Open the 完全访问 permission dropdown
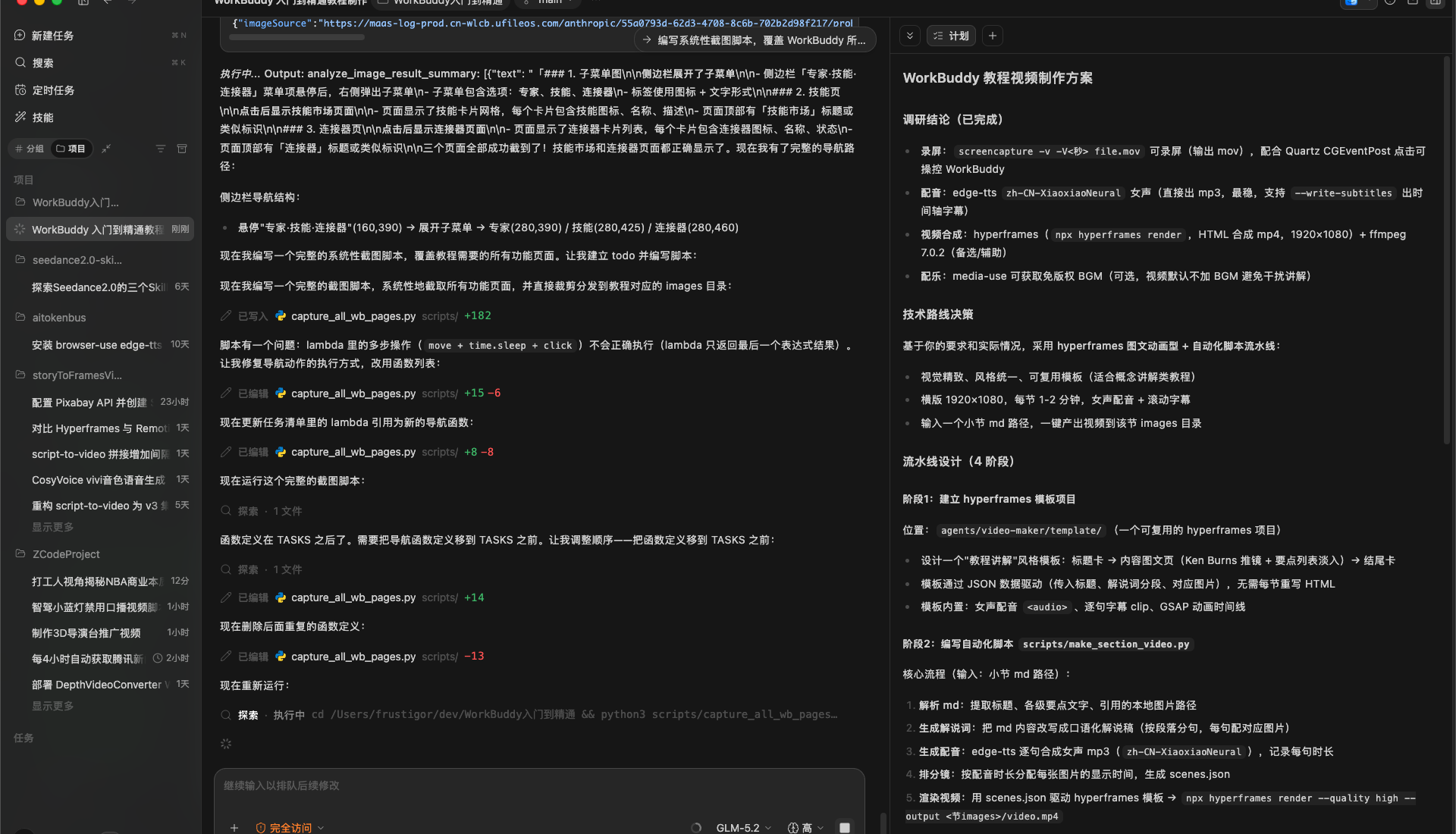 coord(290,828)
